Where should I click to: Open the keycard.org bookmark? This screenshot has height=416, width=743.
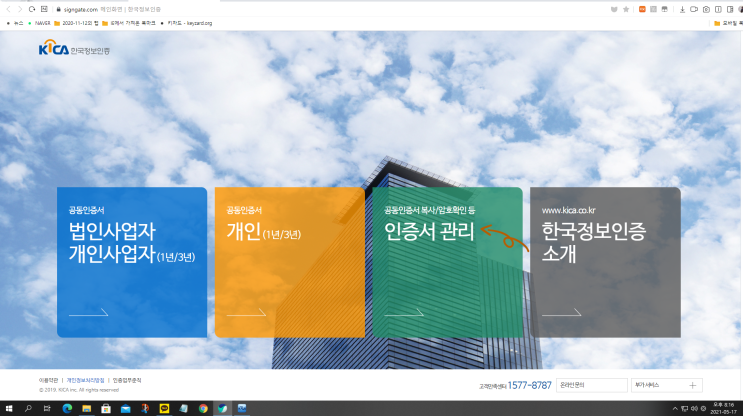point(186,23)
